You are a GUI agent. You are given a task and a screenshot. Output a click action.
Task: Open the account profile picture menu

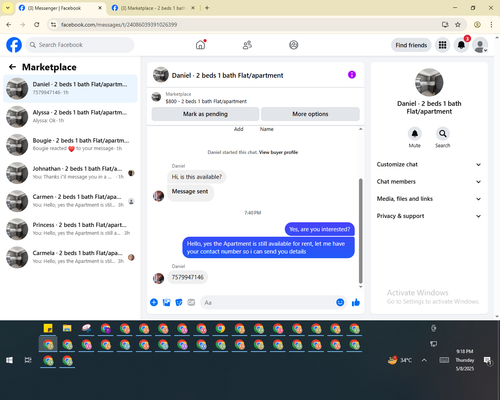(x=480, y=45)
